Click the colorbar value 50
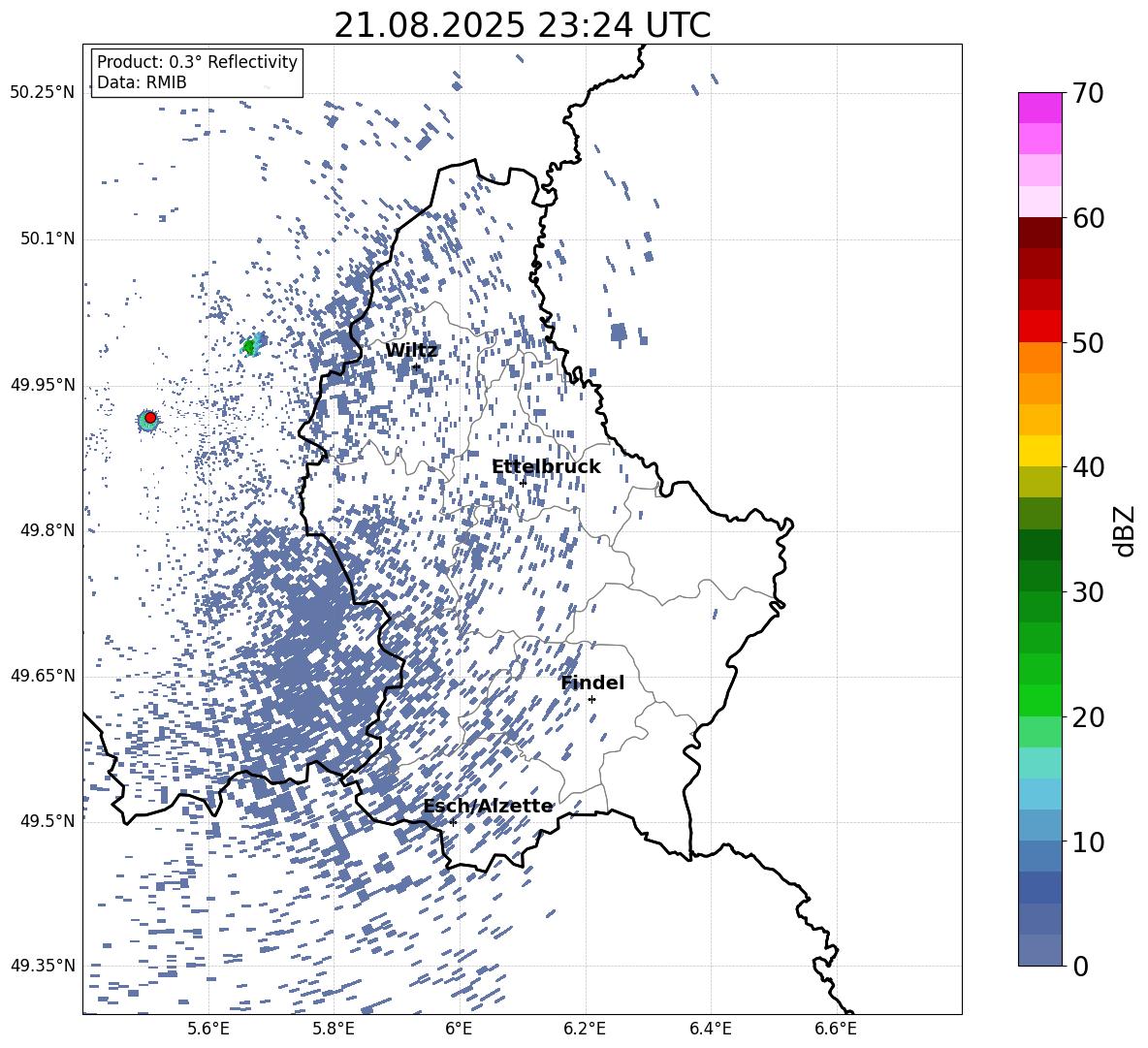This screenshot has height=1048, width=1148. point(1088,342)
